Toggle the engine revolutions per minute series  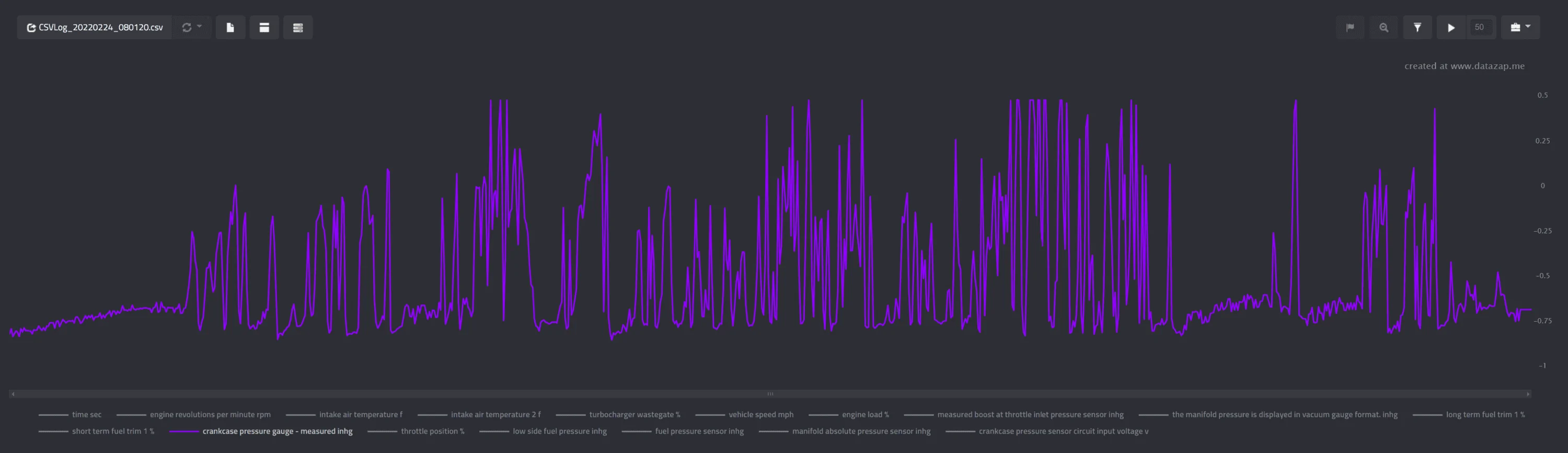(210, 415)
